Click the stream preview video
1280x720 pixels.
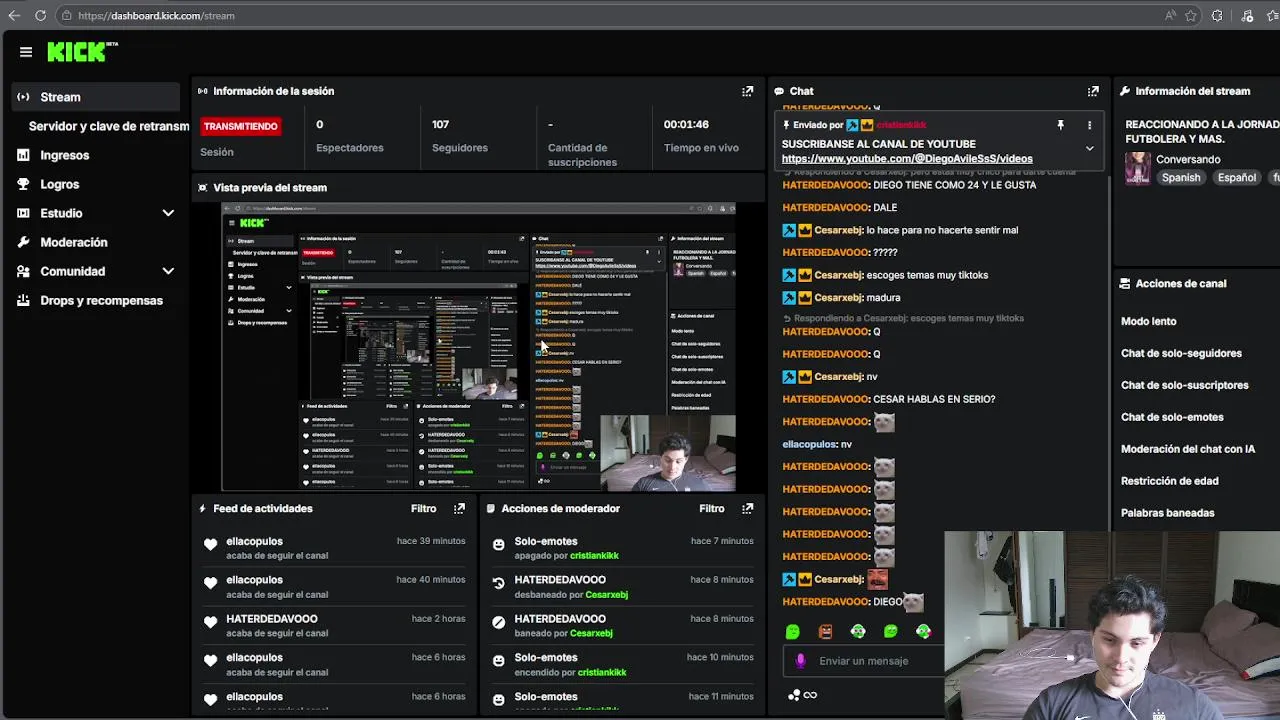tap(478, 347)
